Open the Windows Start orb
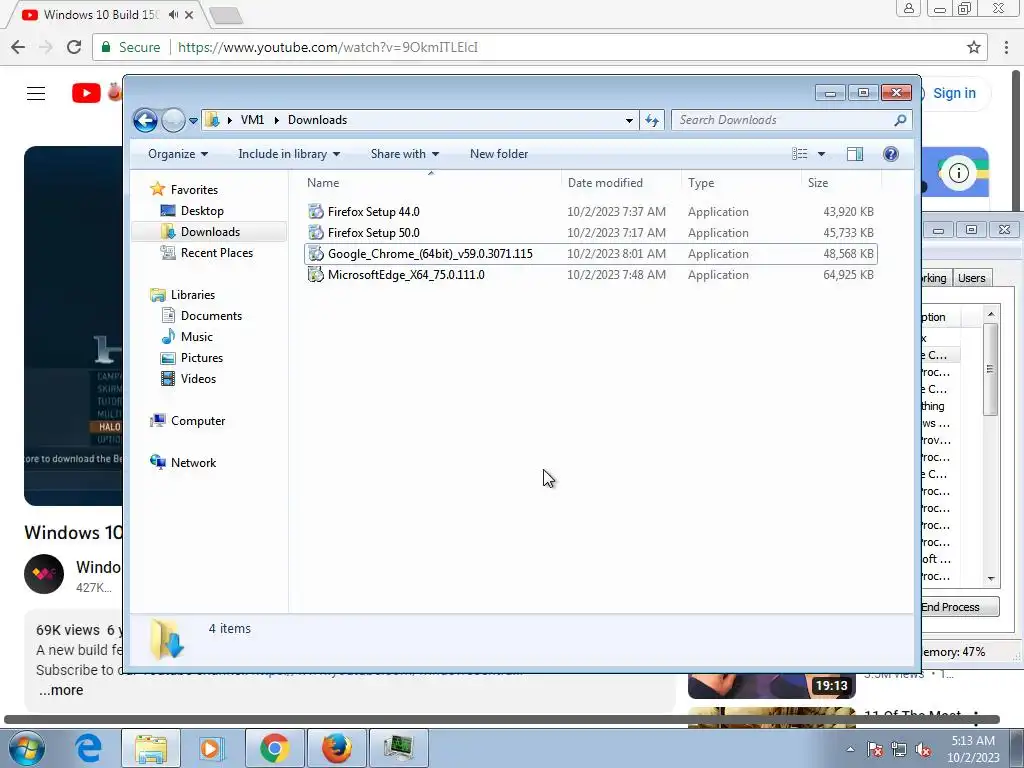Image resolution: width=1024 pixels, height=768 pixels. (25, 749)
